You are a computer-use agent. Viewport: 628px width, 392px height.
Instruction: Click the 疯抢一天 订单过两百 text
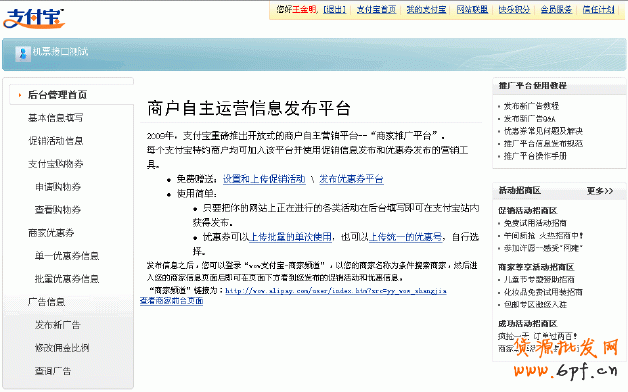[538, 336]
